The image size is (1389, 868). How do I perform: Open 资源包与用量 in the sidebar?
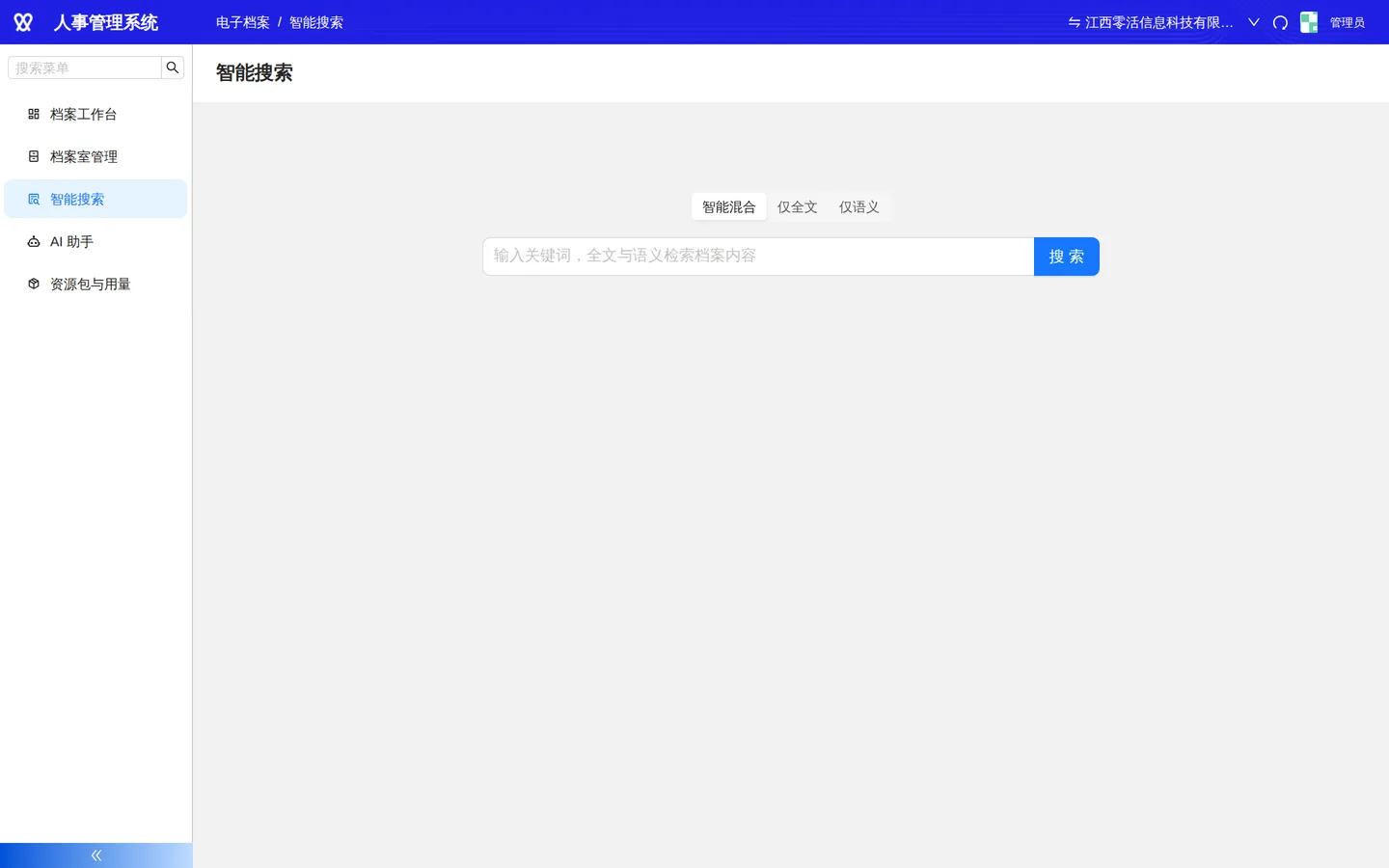(95, 284)
